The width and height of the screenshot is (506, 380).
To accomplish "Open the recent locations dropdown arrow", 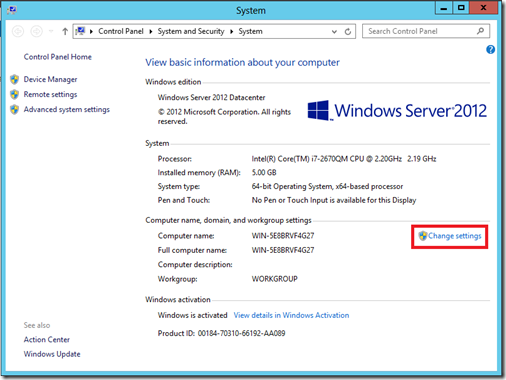I will pos(51,31).
